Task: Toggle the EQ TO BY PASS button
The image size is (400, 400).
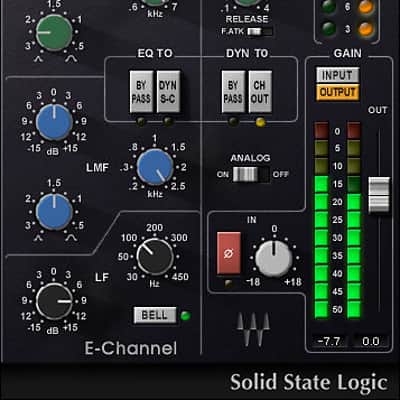Action: click(141, 92)
